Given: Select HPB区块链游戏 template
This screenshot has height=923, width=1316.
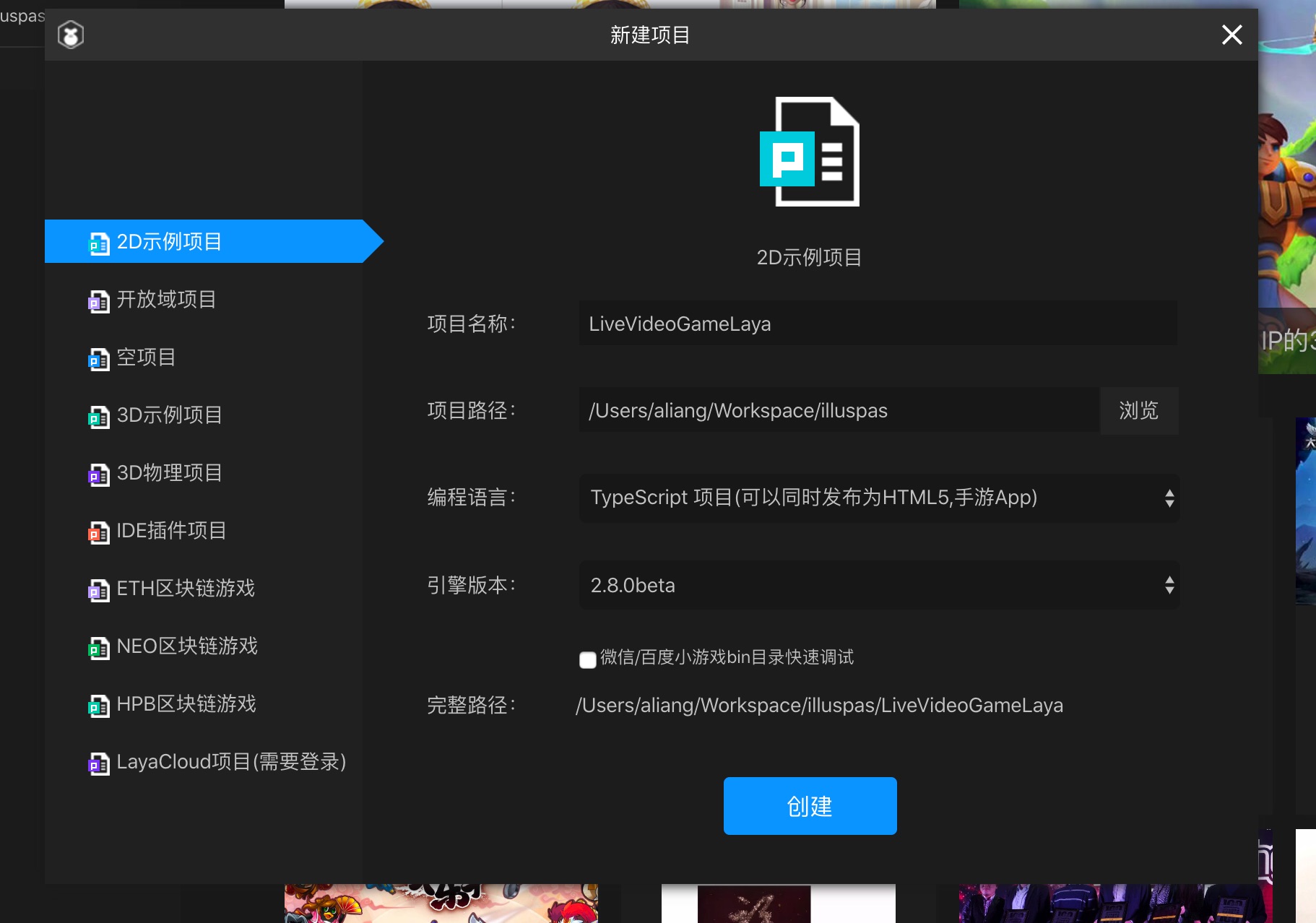Looking at the screenshot, I should 204,703.
